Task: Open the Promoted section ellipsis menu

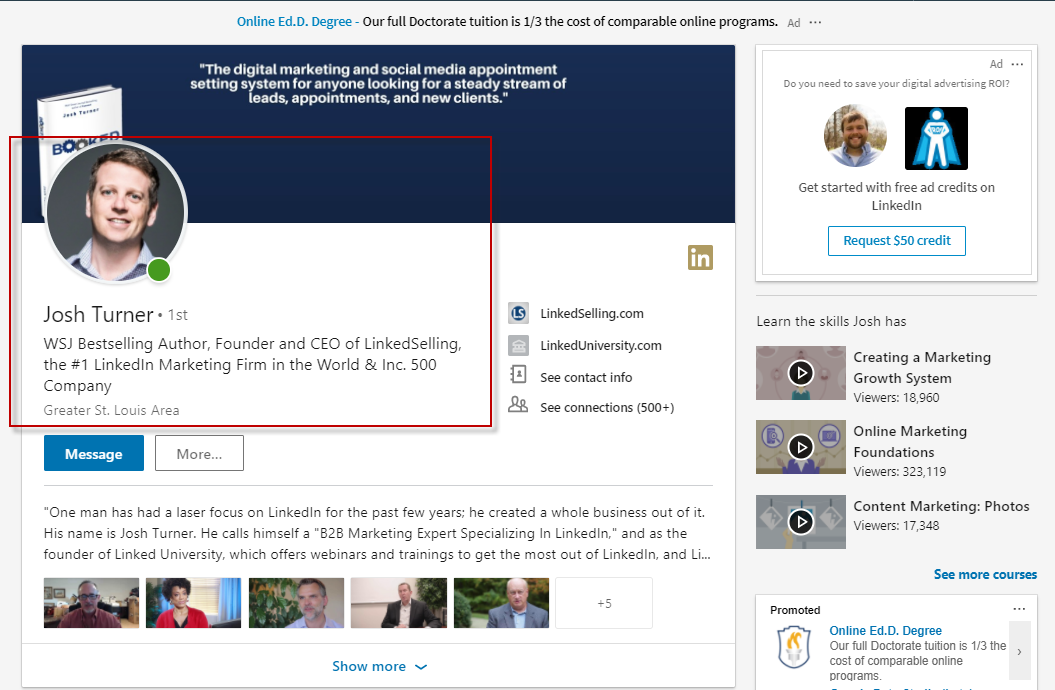Action: [x=1018, y=609]
